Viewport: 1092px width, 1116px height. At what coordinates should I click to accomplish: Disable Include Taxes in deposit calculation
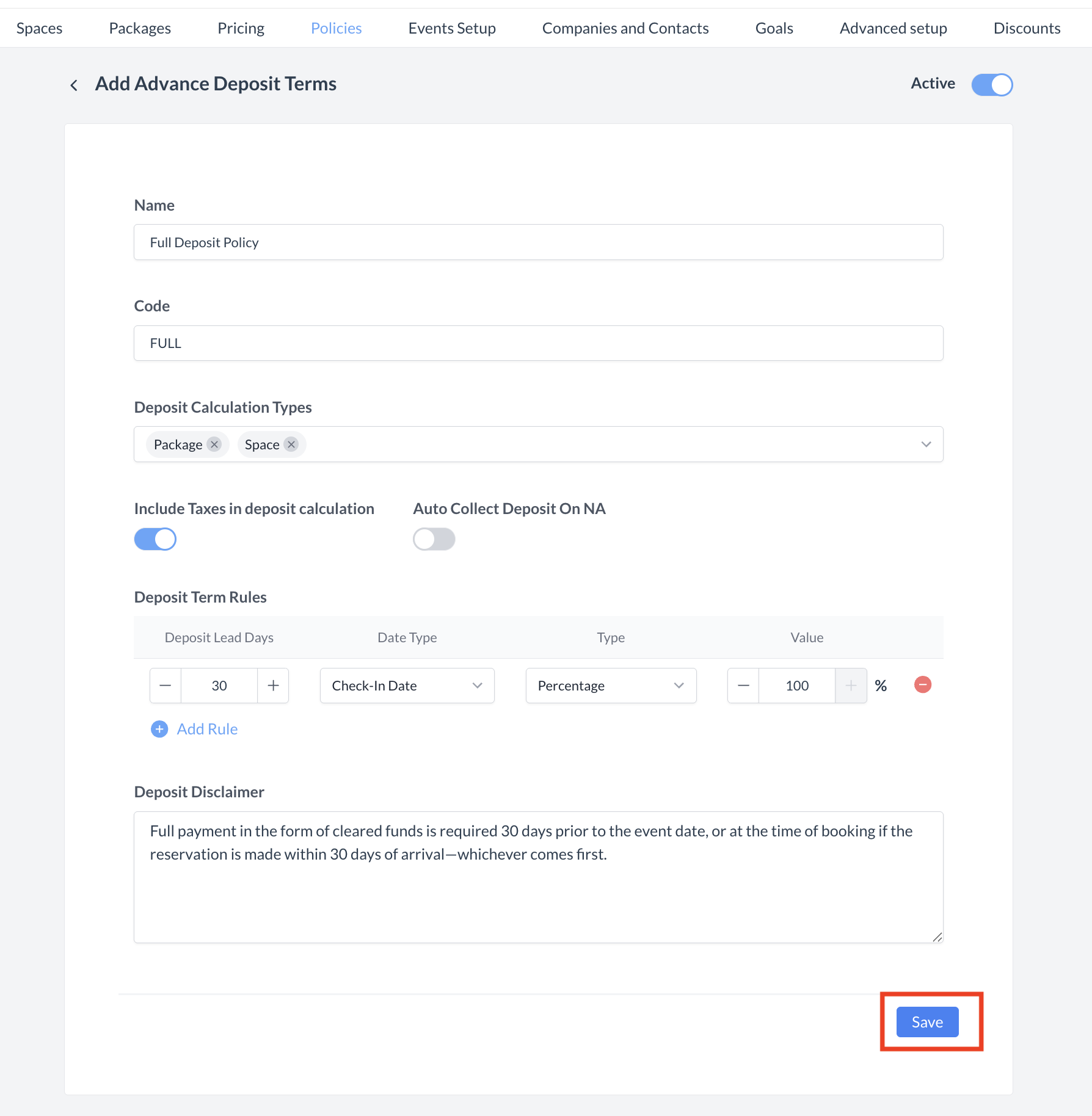pyautogui.click(x=155, y=539)
